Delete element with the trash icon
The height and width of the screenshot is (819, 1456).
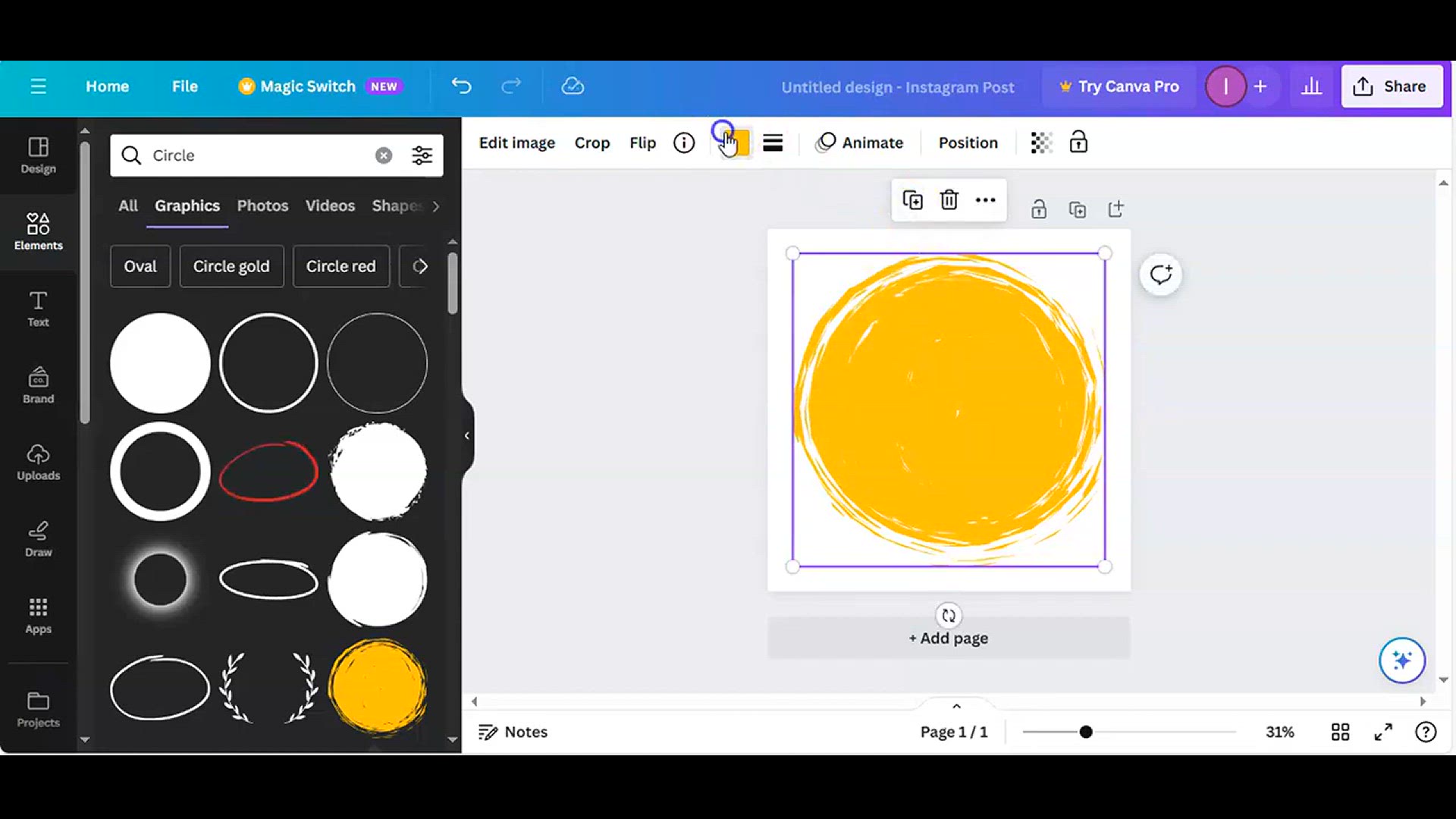(x=949, y=200)
